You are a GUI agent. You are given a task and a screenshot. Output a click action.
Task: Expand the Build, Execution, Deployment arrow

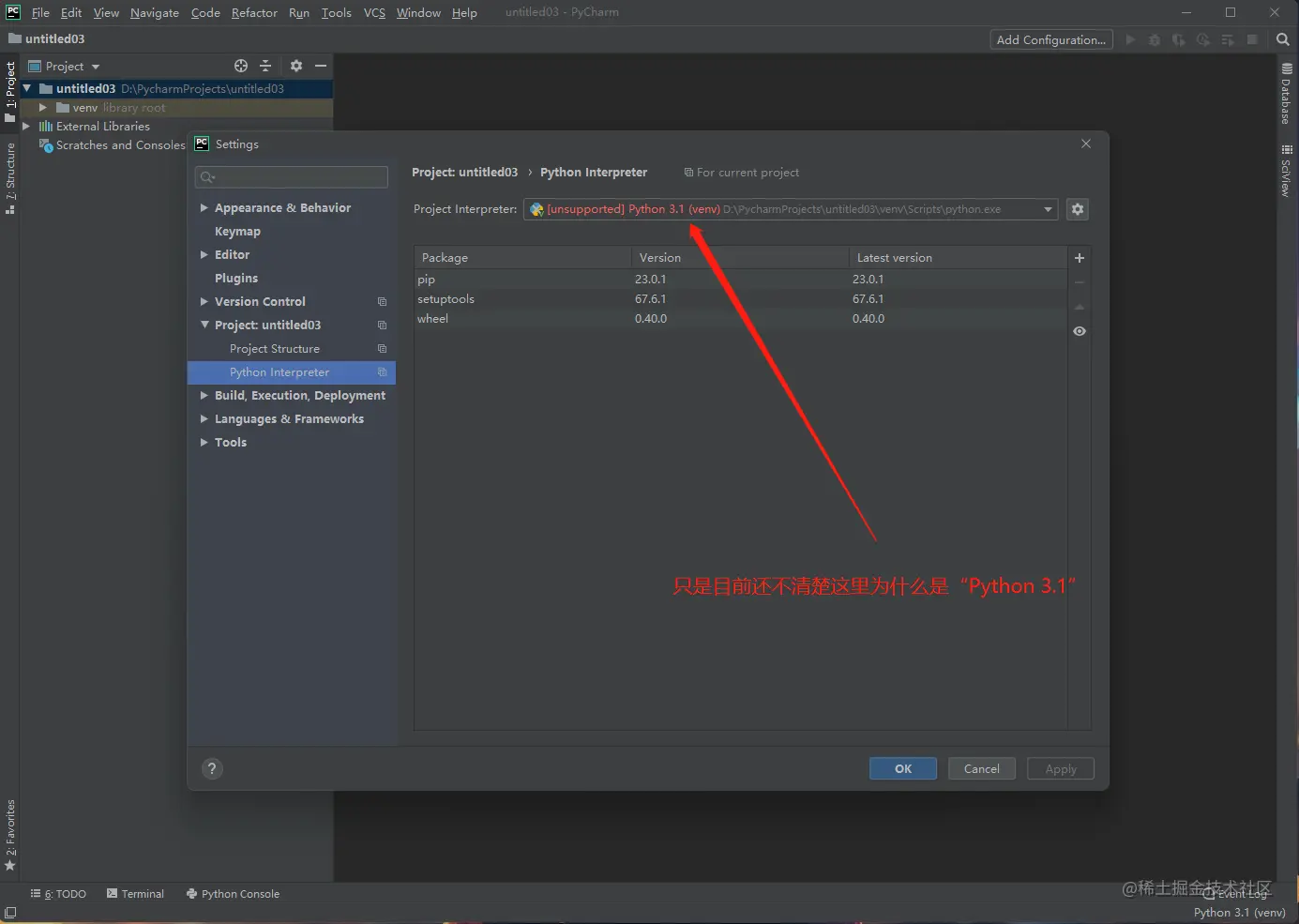coord(204,395)
